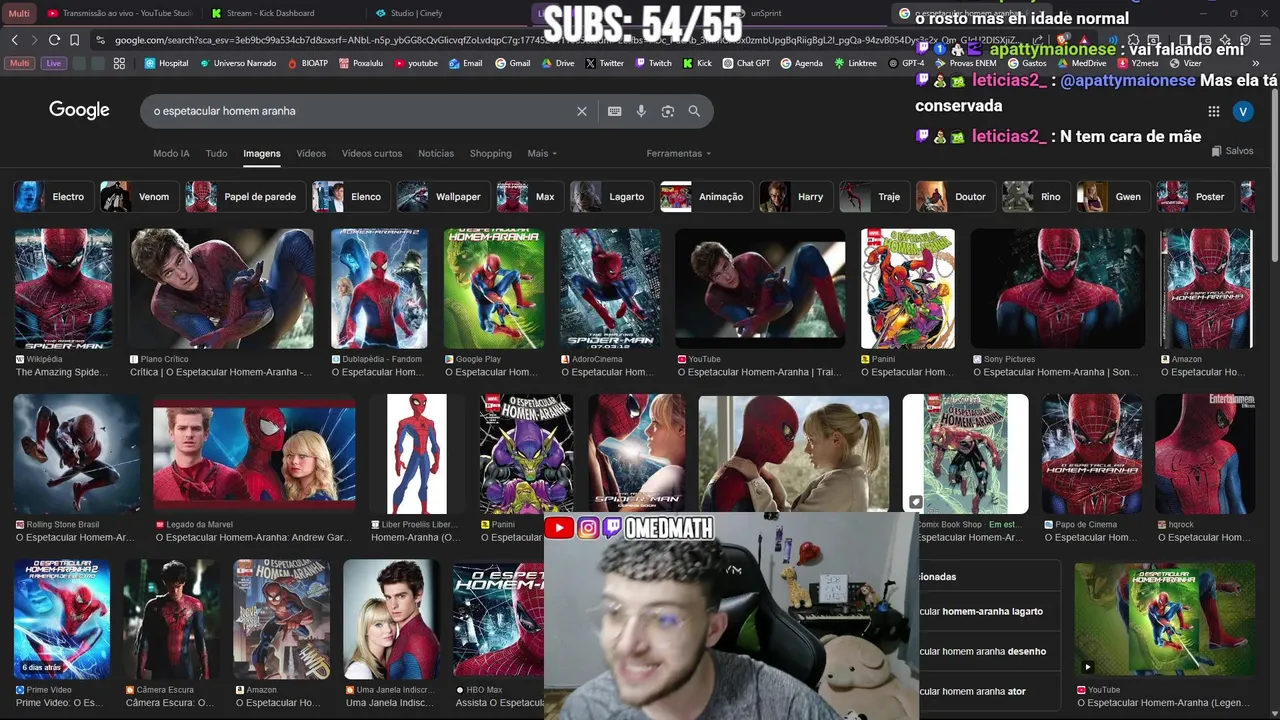Expand the Mais dropdown
This screenshot has height=720, width=1280.
tap(542, 153)
